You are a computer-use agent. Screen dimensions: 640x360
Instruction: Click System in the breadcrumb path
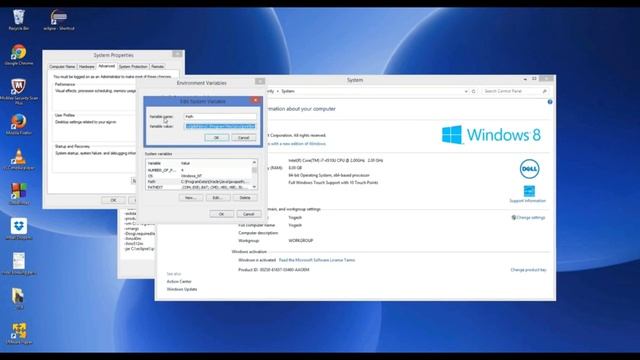click(288, 91)
